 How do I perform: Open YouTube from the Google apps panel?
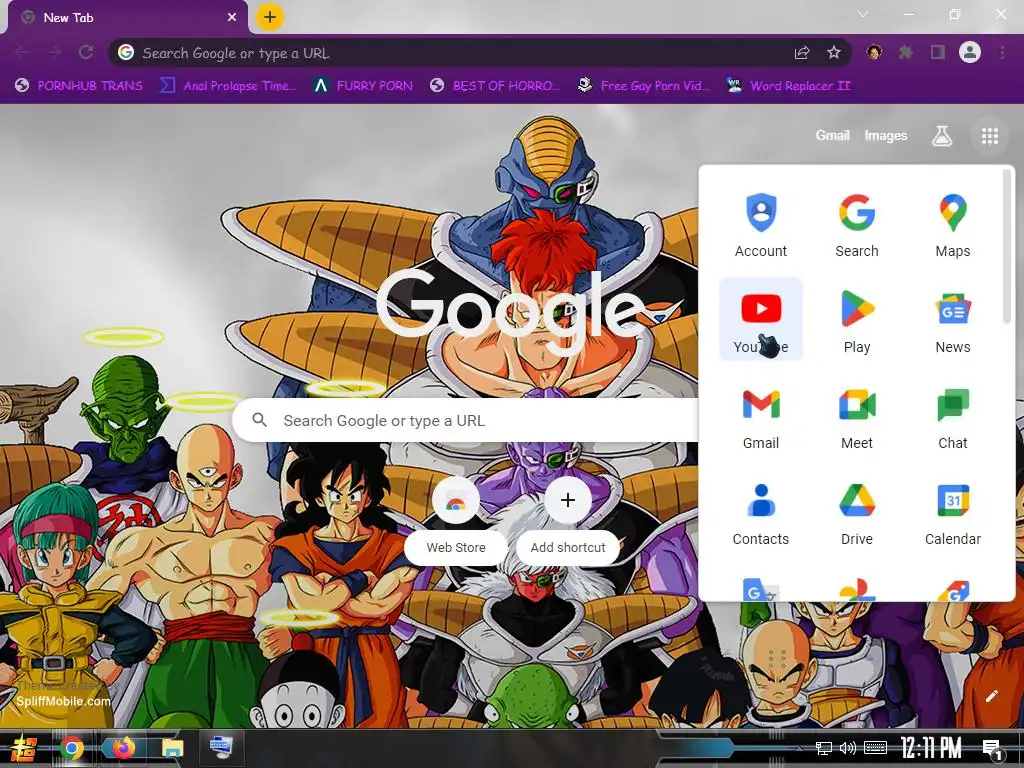pos(761,319)
